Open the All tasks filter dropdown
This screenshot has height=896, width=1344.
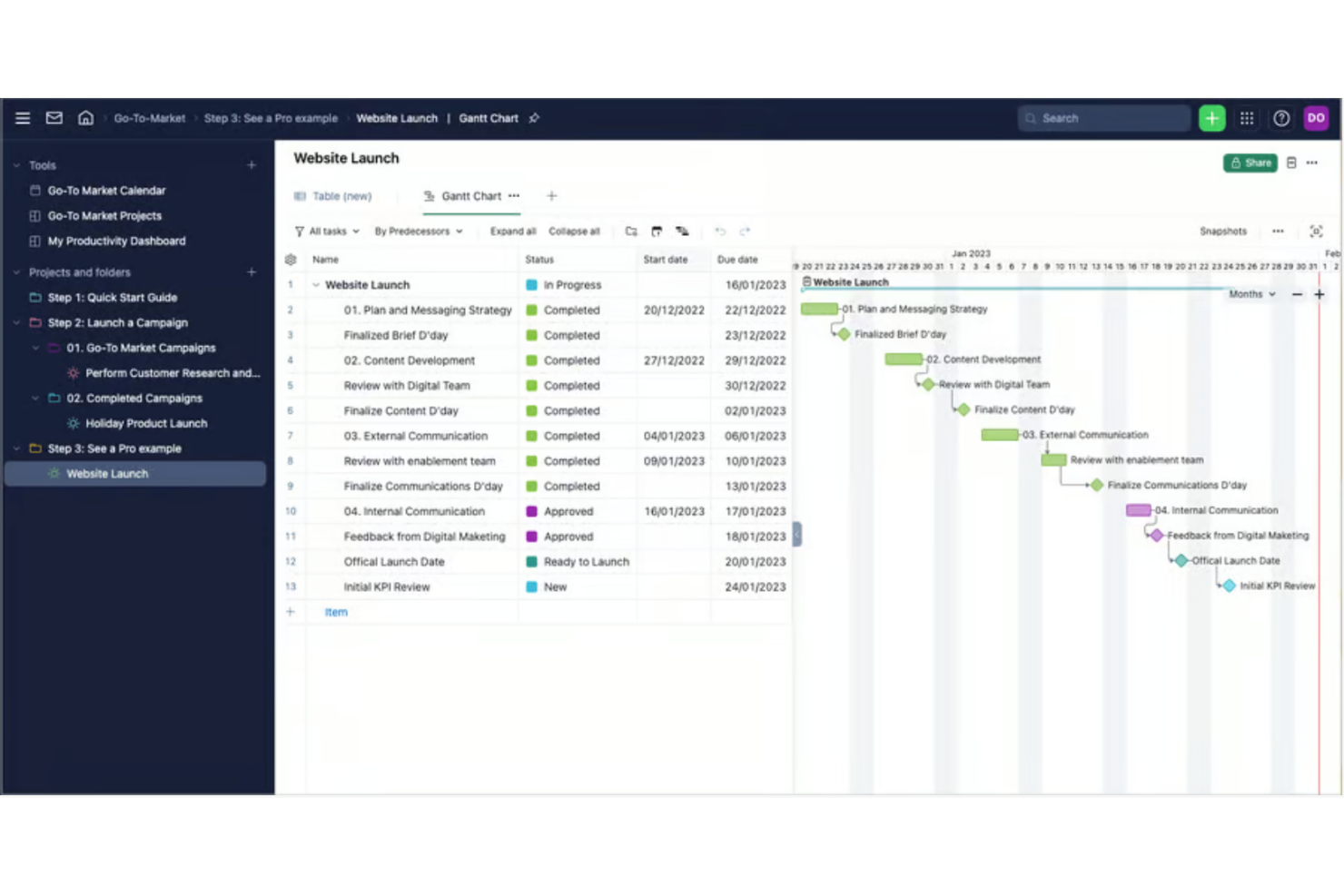coord(327,231)
